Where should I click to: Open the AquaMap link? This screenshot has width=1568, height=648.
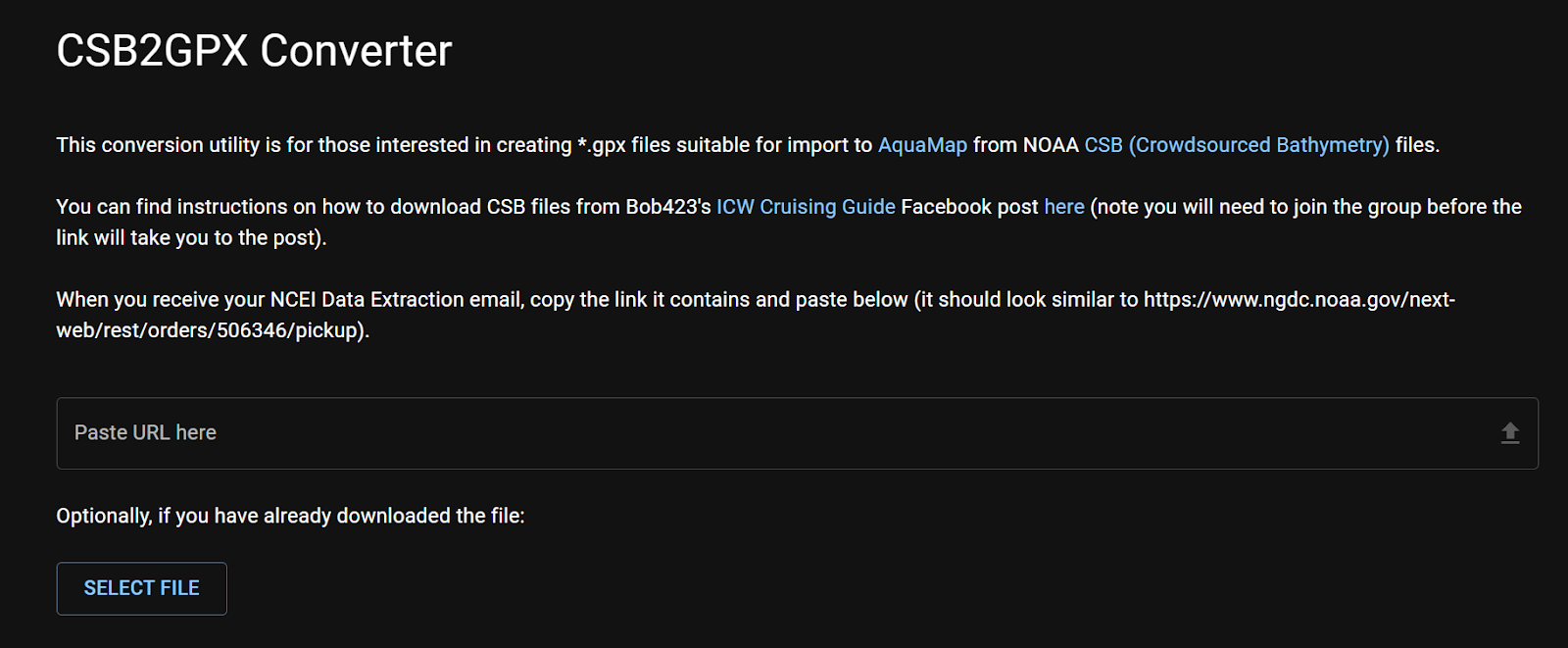(922, 145)
